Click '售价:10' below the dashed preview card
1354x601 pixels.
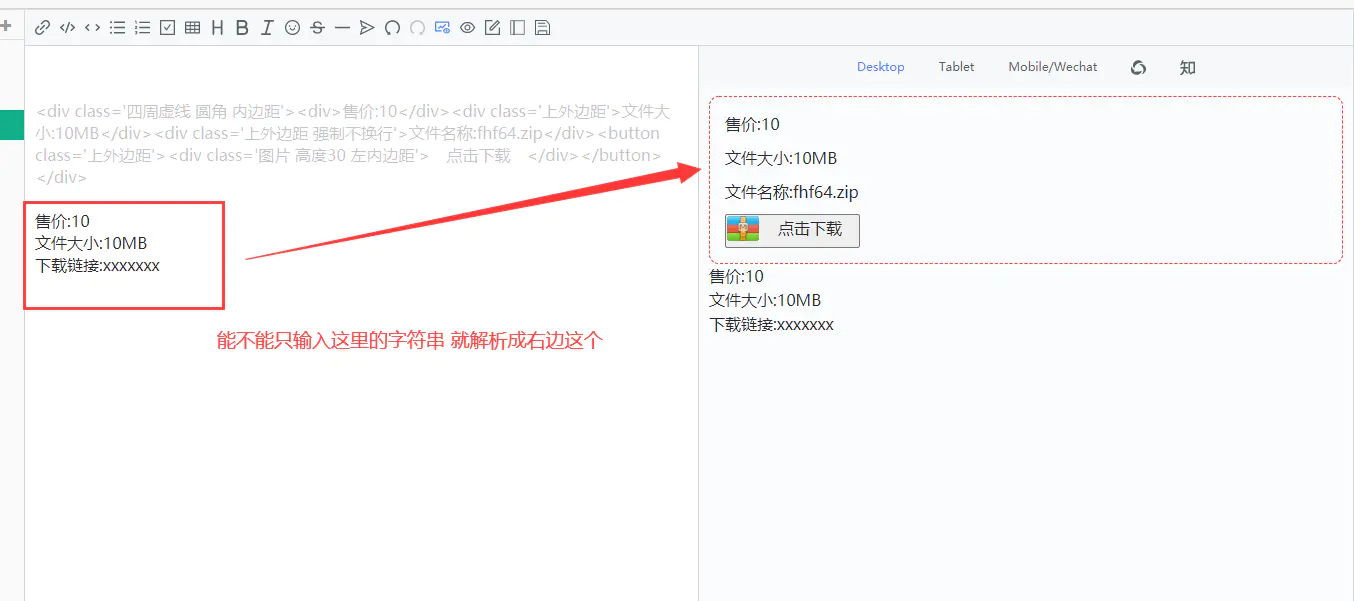[x=737, y=276]
